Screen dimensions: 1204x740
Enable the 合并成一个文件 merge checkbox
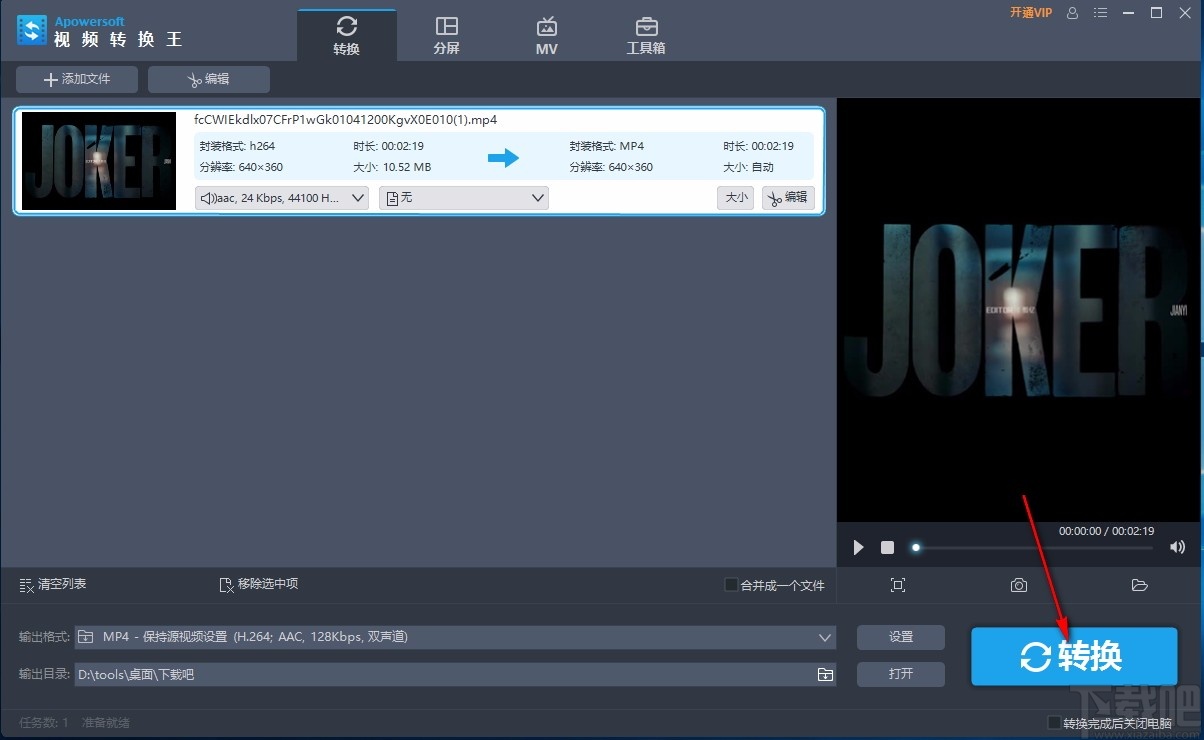point(730,584)
